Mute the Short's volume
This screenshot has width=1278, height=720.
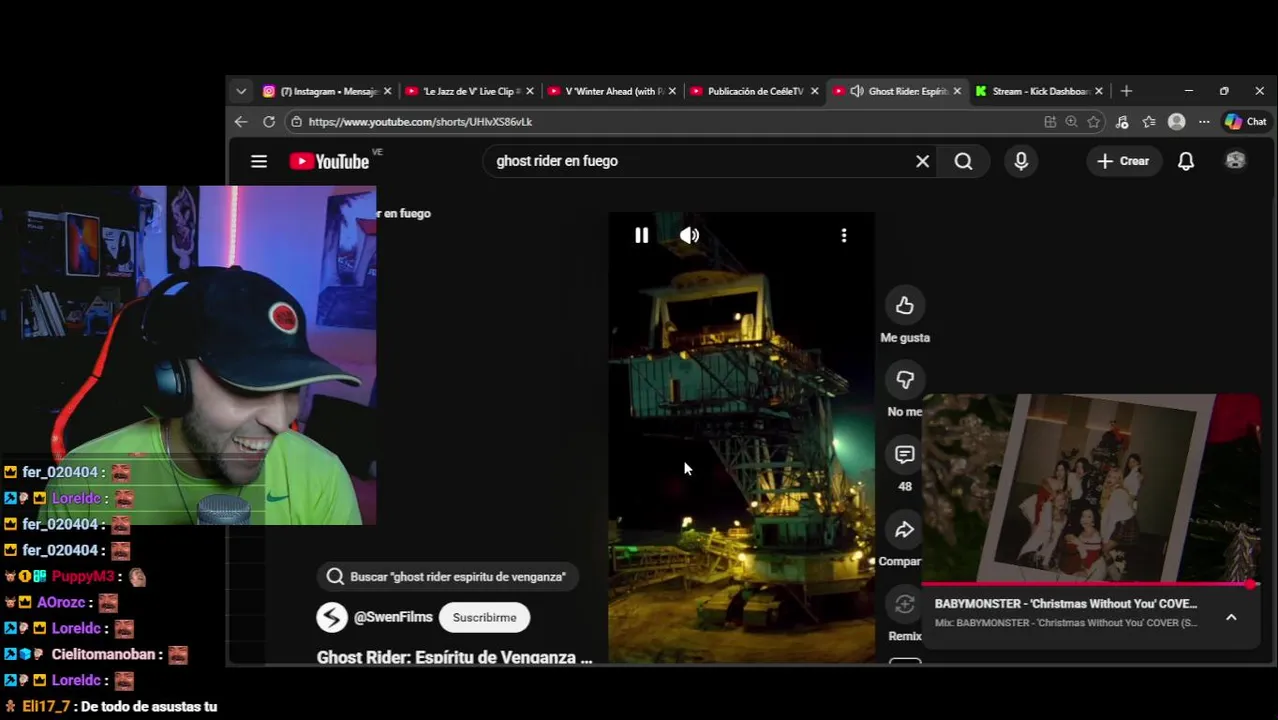coord(689,235)
